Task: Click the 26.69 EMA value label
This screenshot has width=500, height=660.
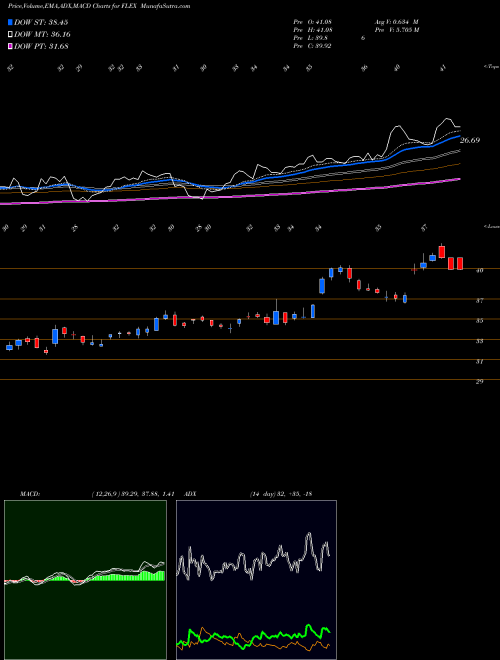Action: pos(470,141)
